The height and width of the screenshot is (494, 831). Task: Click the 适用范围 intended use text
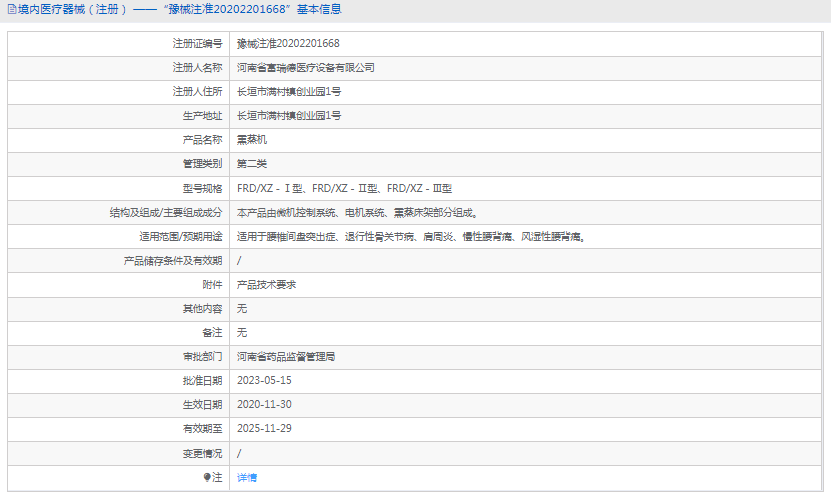coord(412,236)
